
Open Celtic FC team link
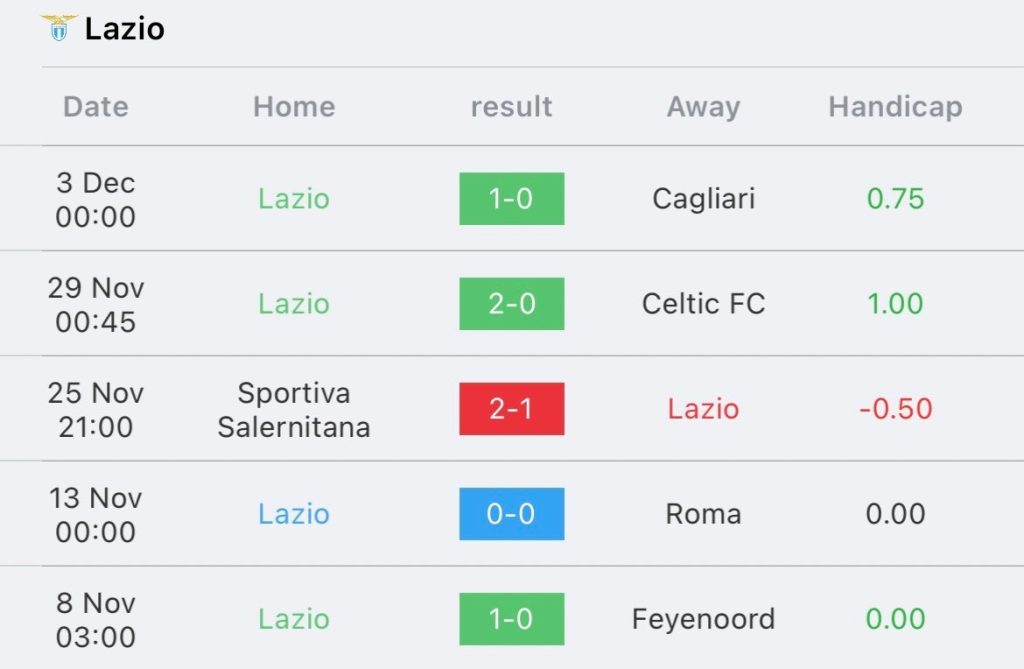click(x=703, y=304)
